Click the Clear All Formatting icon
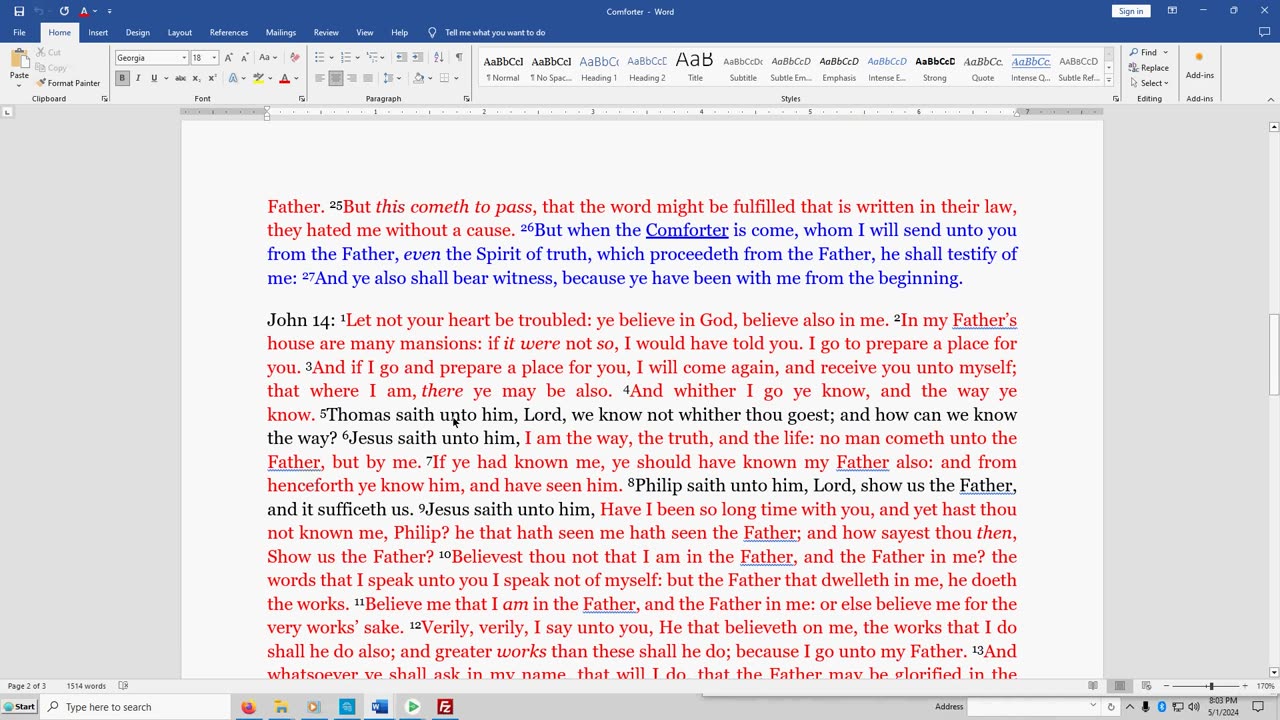The image size is (1280, 720). 294,58
